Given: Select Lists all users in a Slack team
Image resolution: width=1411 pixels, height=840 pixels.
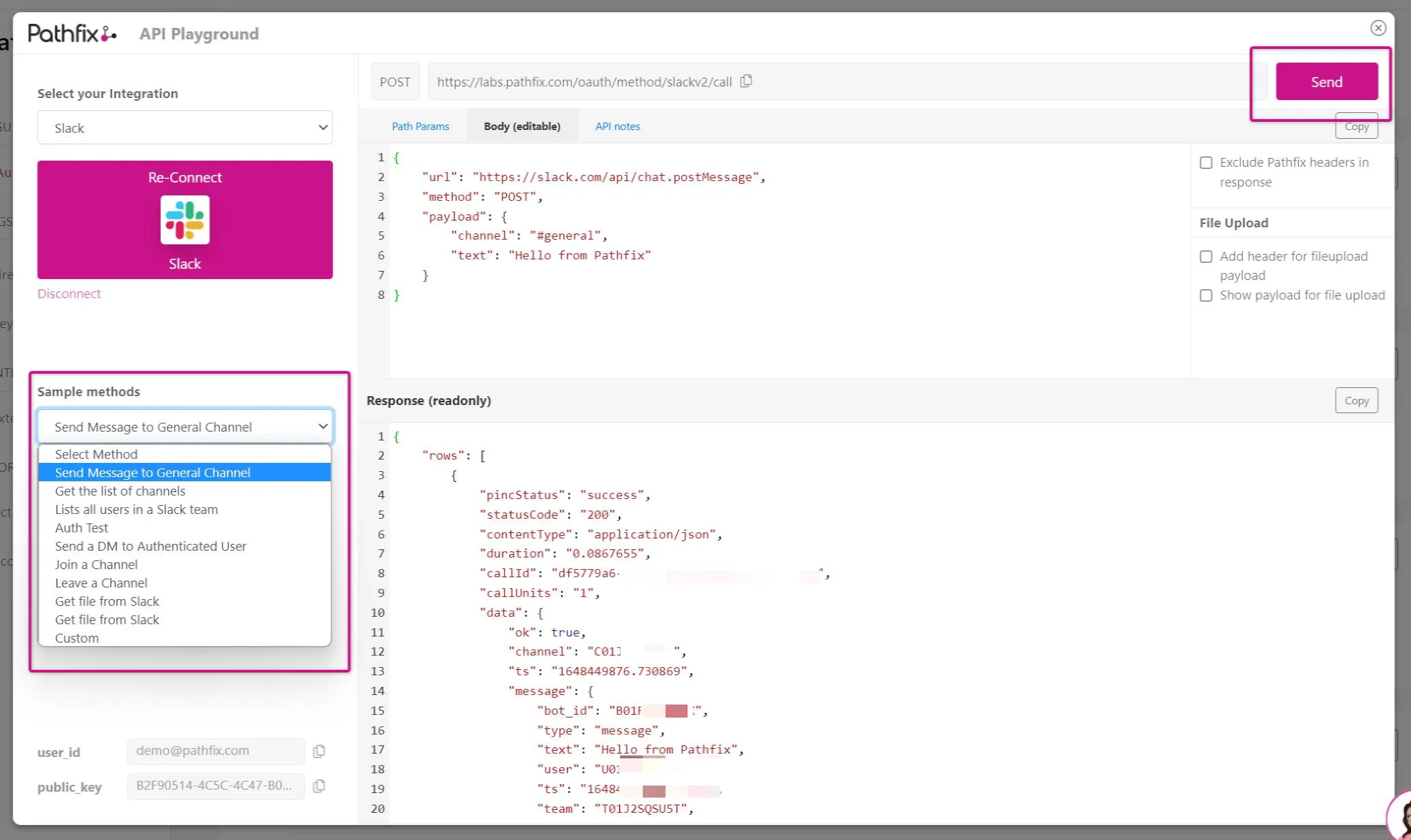Looking at the screenshot, I should point(184,509).
